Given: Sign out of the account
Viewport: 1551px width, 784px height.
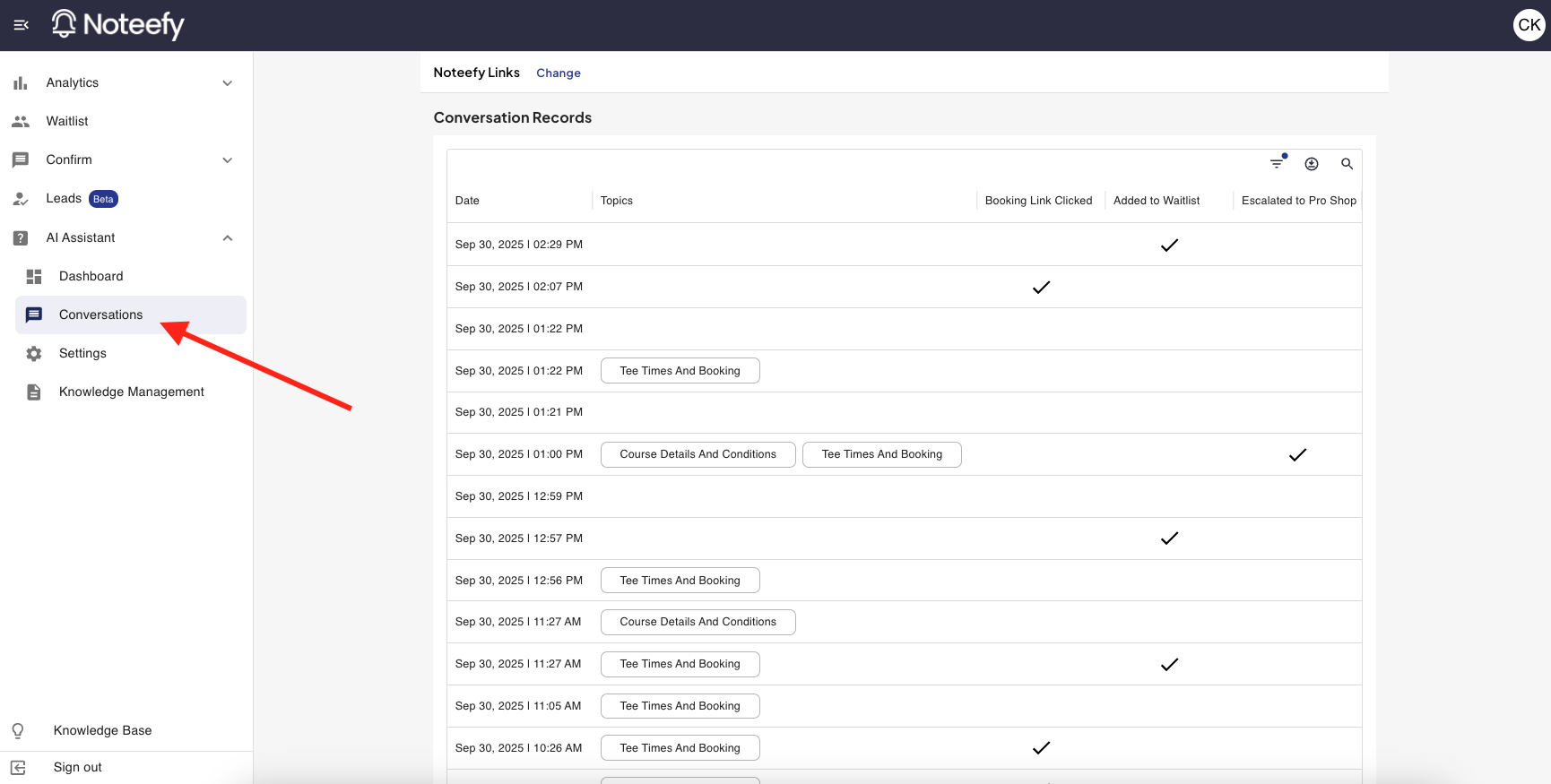Looking at the screenshot, I should tap(77, 767).
